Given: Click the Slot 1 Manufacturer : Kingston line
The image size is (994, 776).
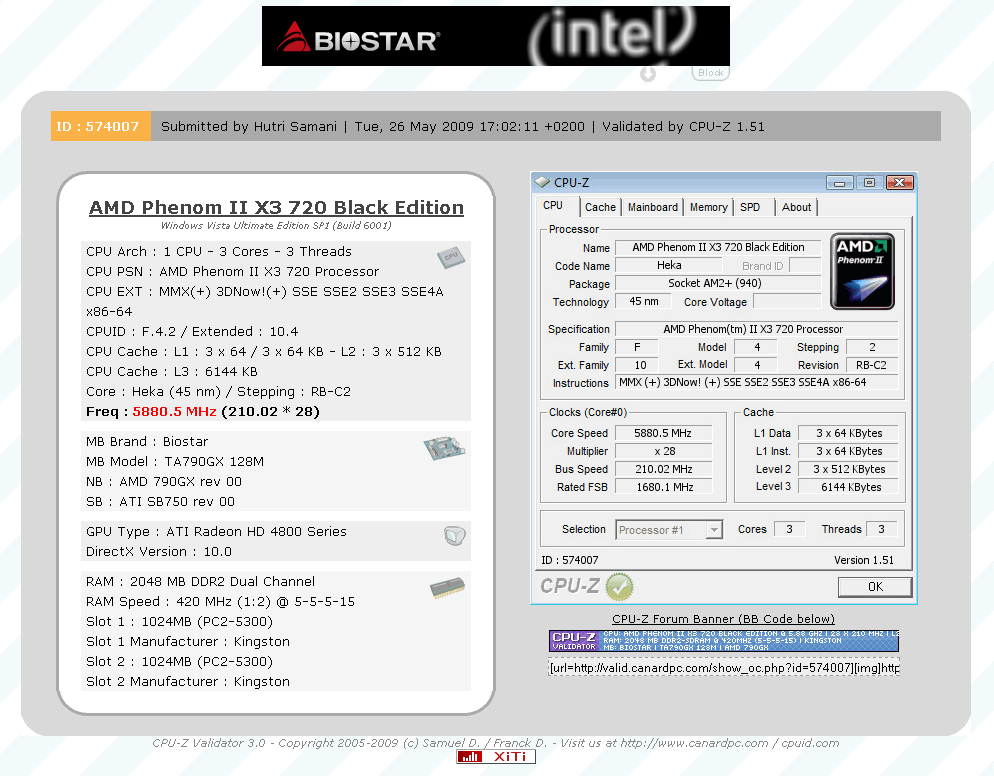Looking at the screenshot, I should [188, 642].
